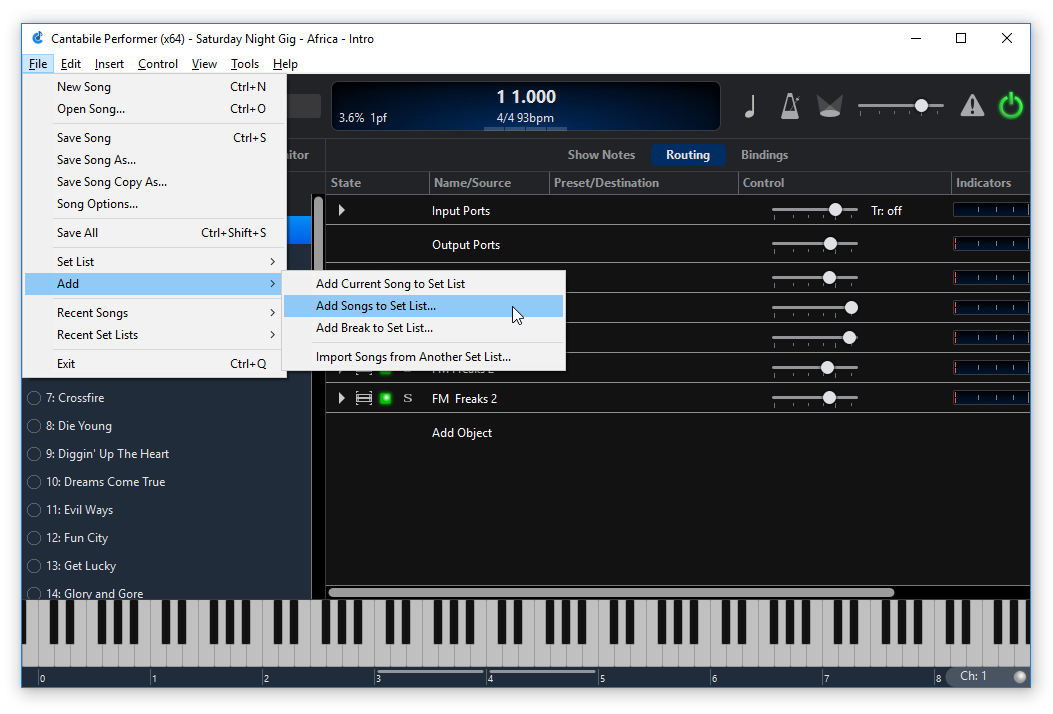Choose Save Song Copy As...
1053x714 pixels.
tap(155, 182)
